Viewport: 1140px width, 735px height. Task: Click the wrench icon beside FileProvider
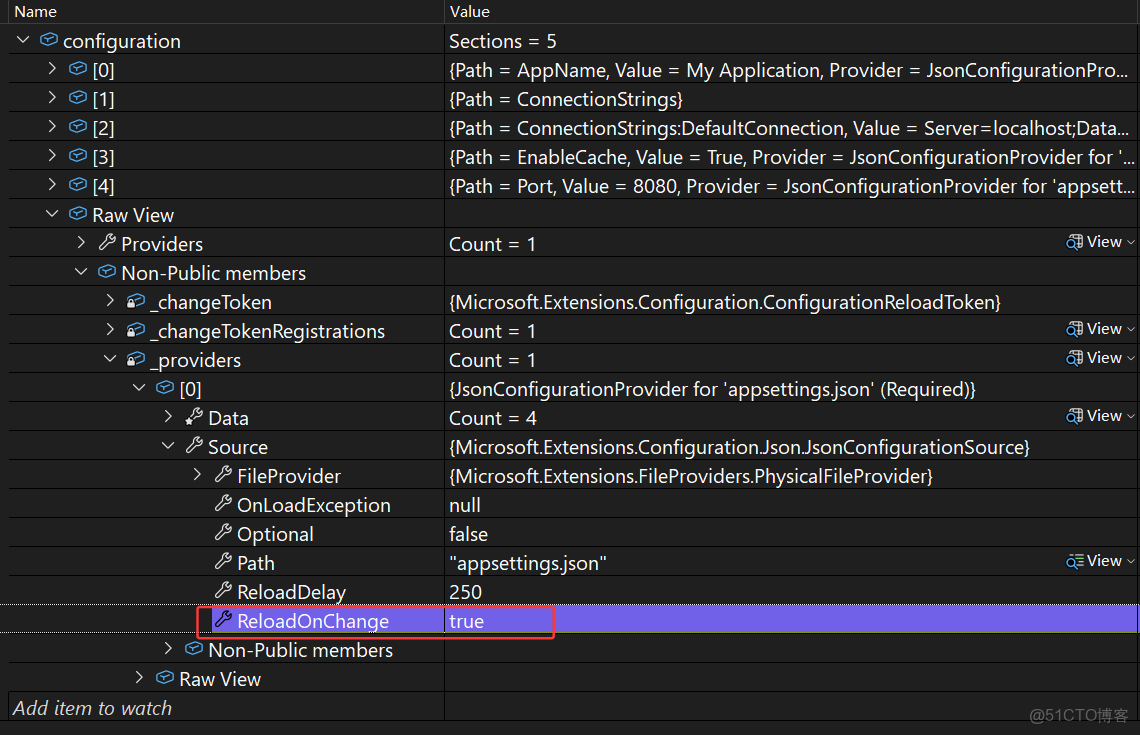[223, 476]
